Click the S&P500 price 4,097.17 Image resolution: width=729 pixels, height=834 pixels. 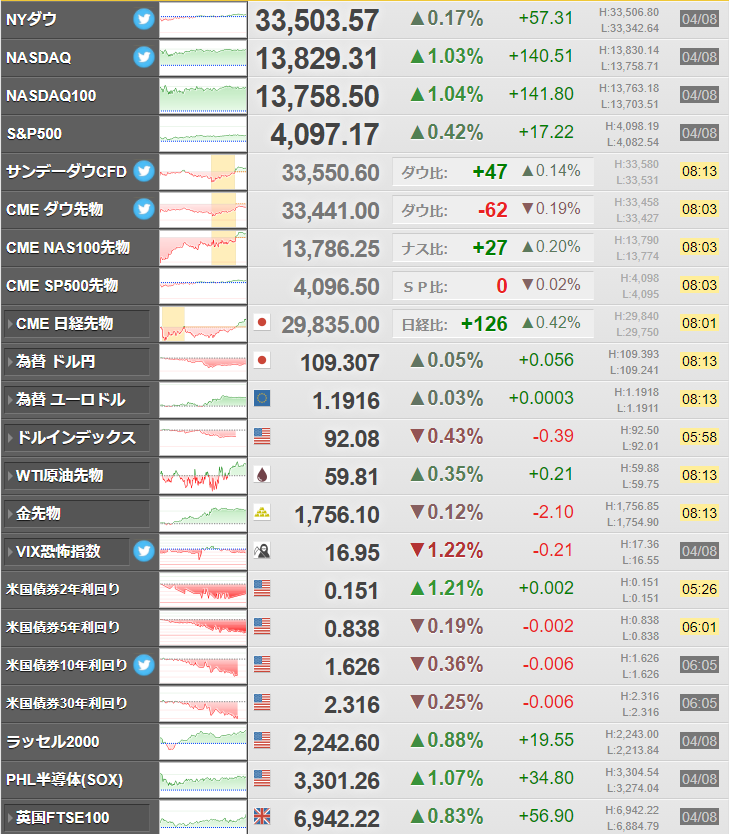point(324,135)
